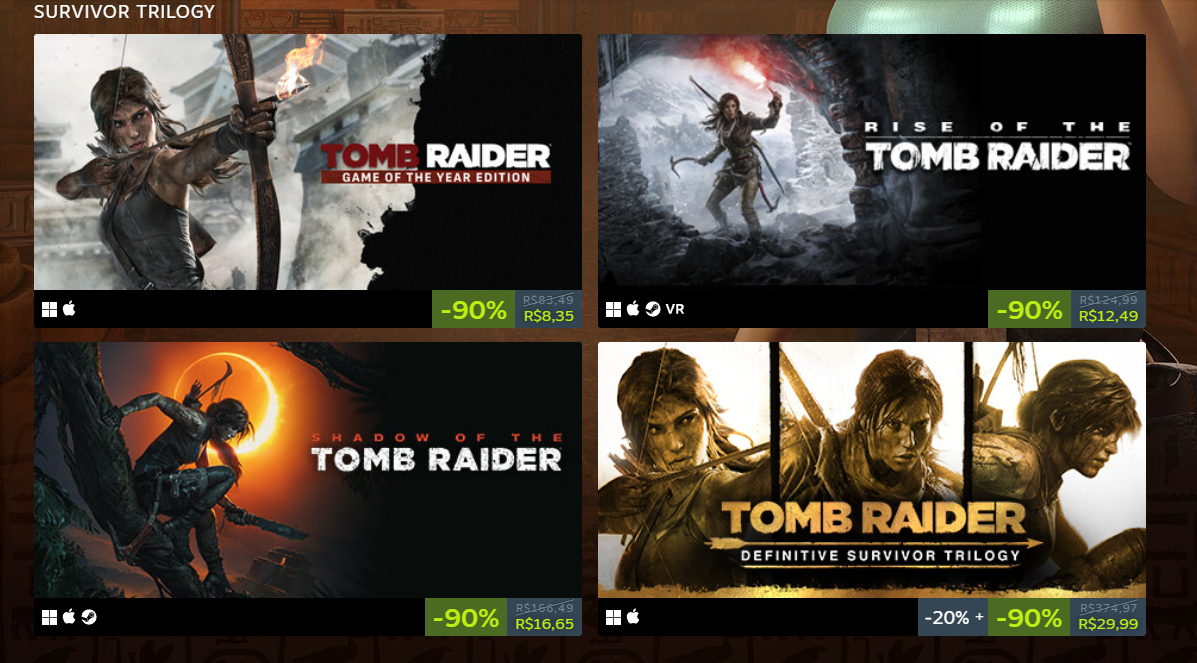Click the R$29,99 bundle price
This screenshot has height=663, width=1197.
click(x=1108, y=624)
